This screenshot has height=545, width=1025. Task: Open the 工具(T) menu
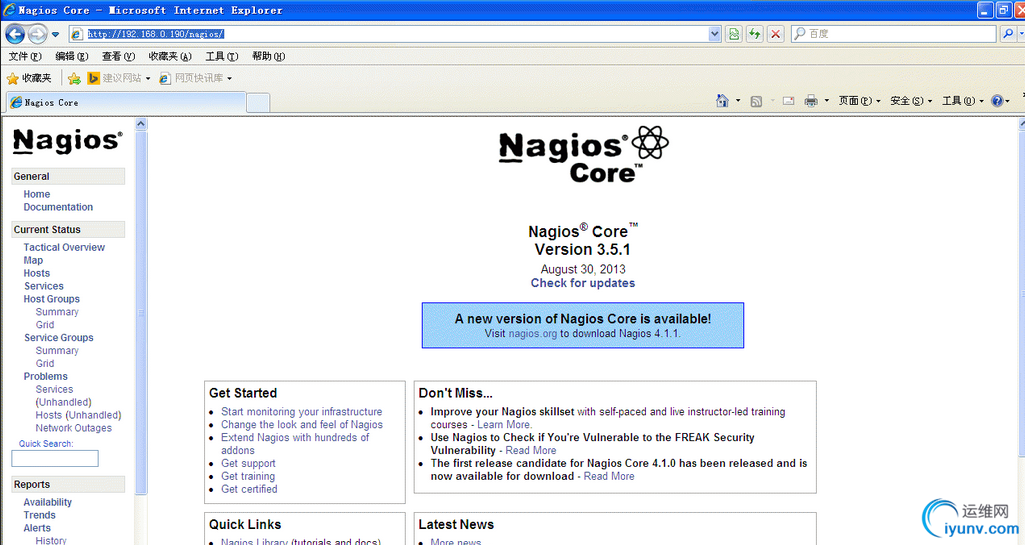click(x=222, y=56)
